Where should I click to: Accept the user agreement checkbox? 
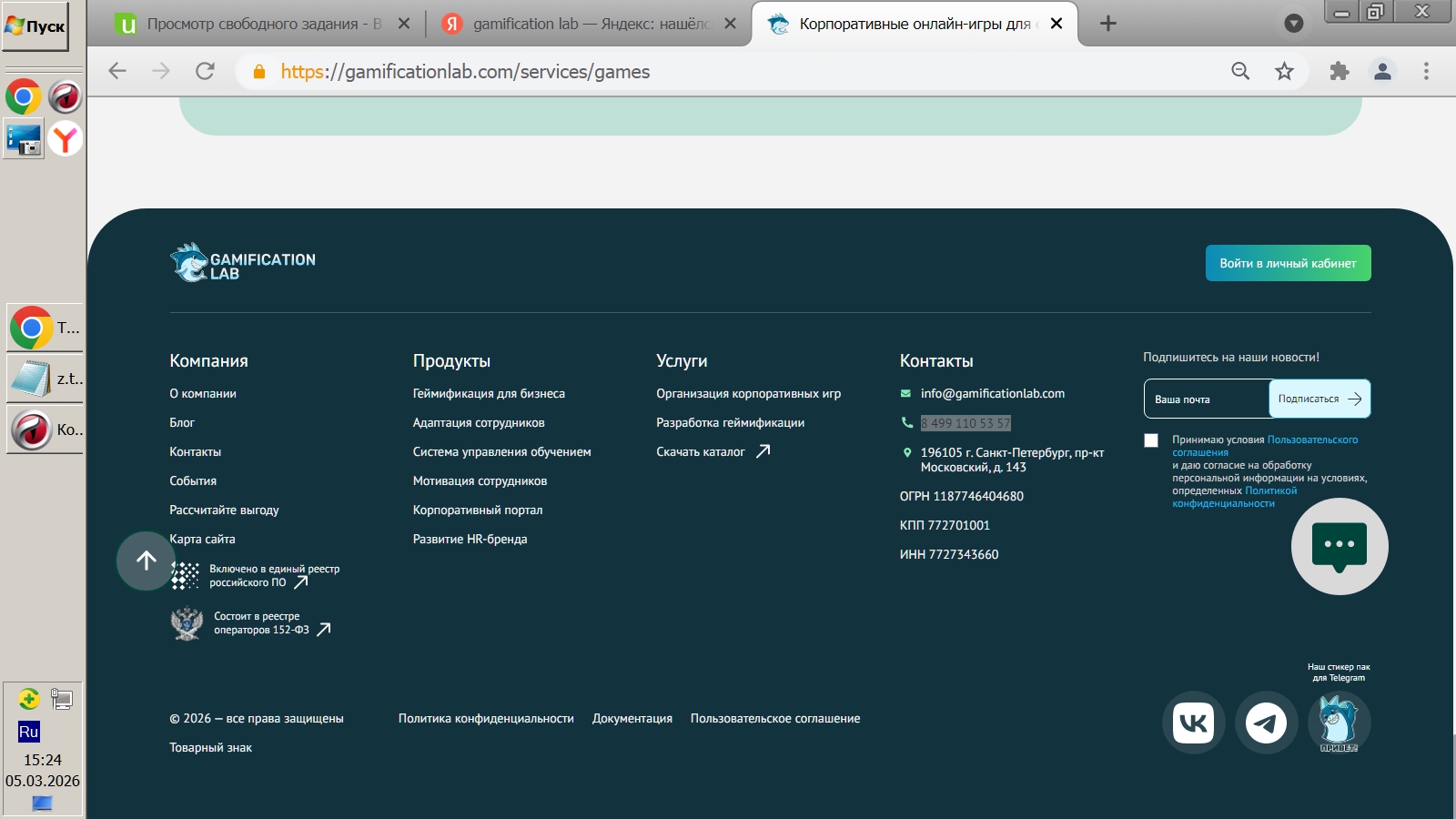click(1151, 440)
